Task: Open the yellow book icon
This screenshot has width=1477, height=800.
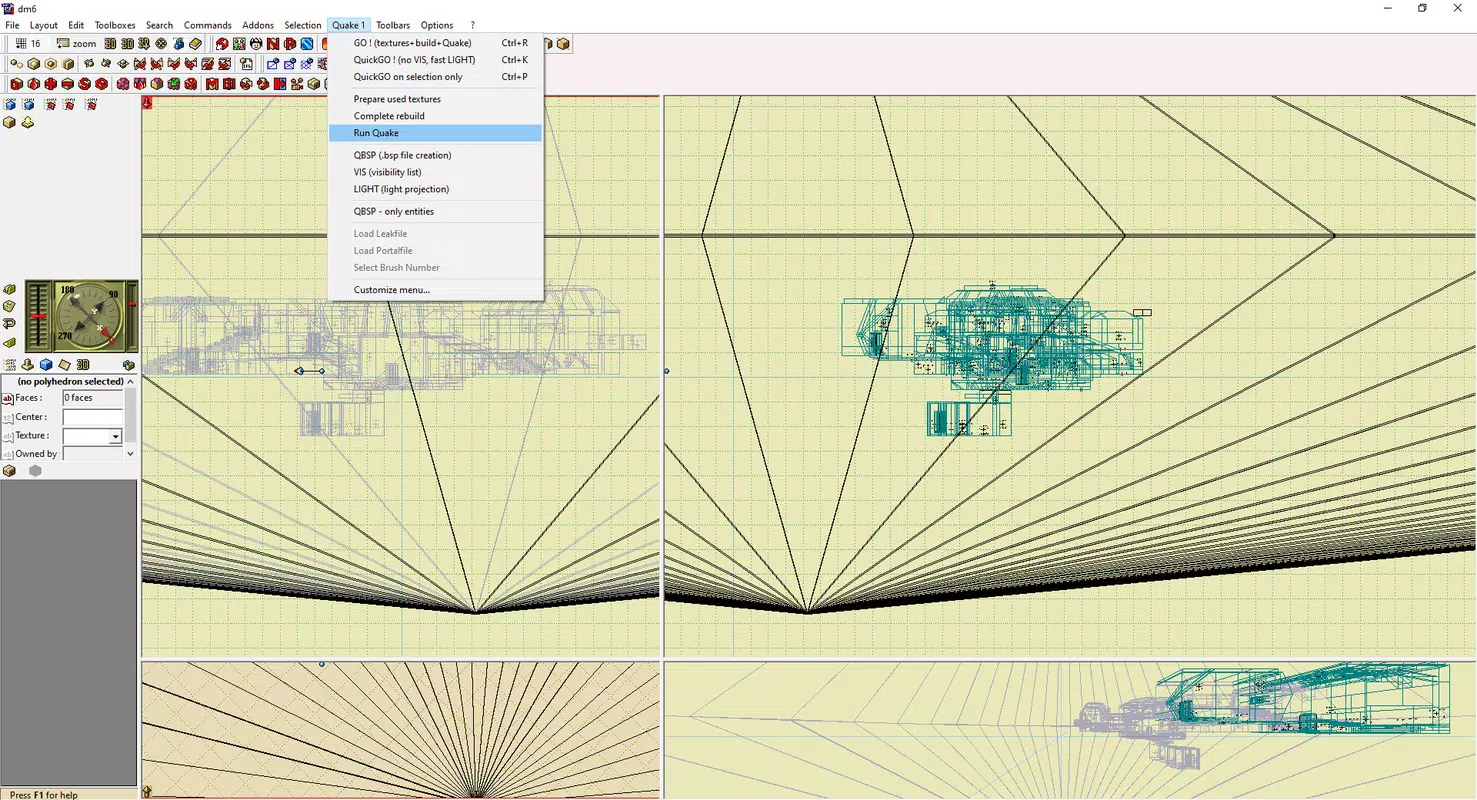Action: click(x=196, y=43)
